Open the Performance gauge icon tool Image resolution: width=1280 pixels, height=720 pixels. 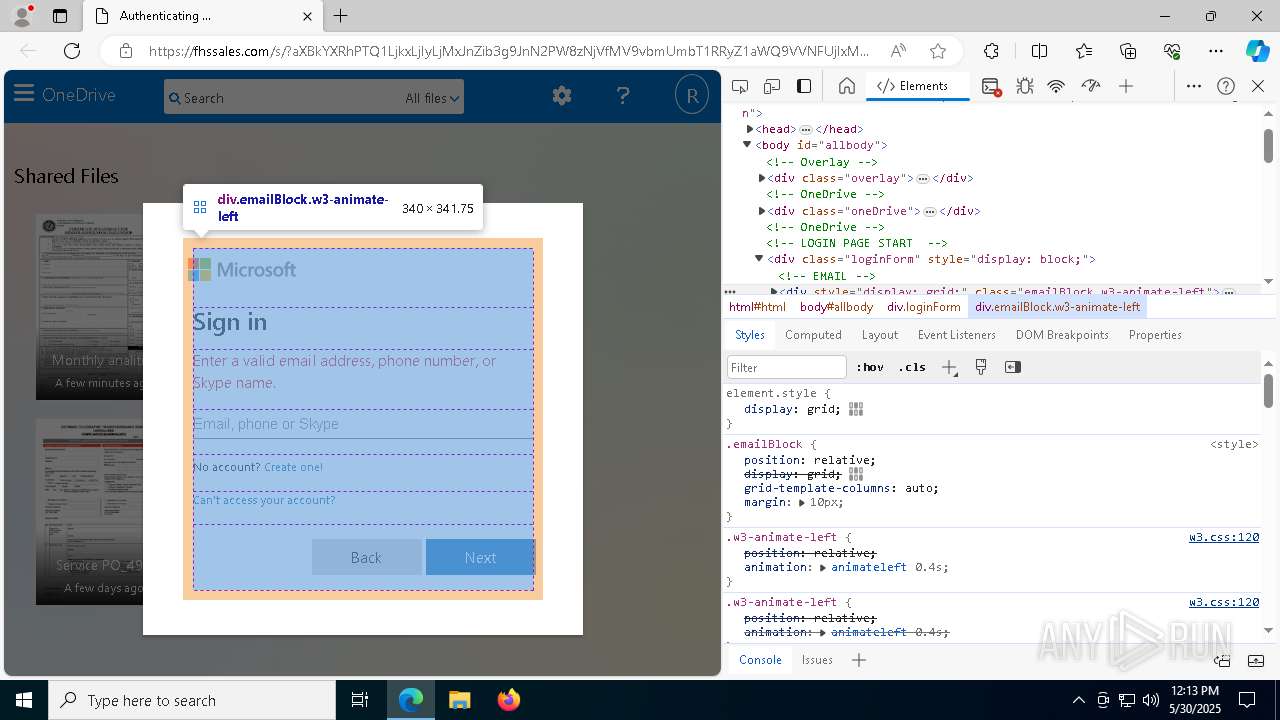[x=1091, y=86]
